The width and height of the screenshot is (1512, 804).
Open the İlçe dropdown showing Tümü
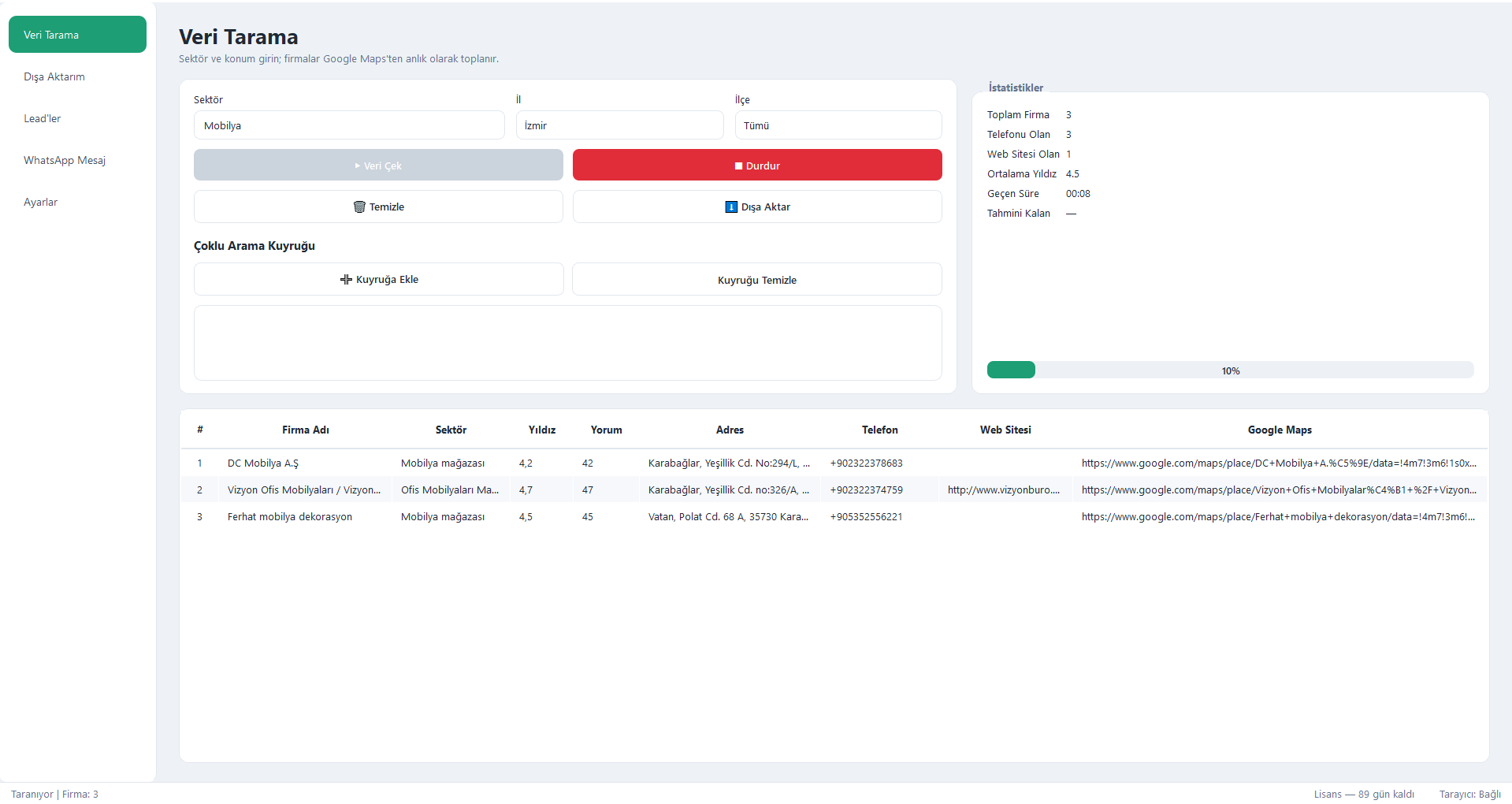[x=838, y=125]
